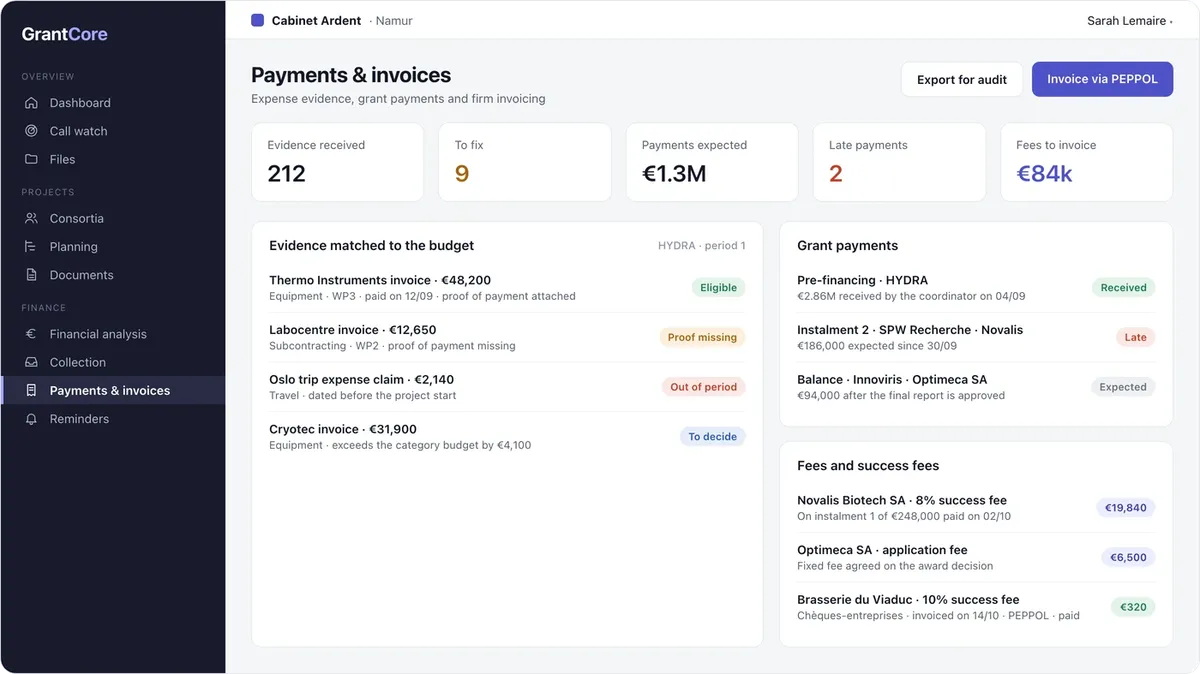This screenshot has height=674, width=1200.
Task: Click the HYDRA · period 1 label
Action: tap(701, 246)
